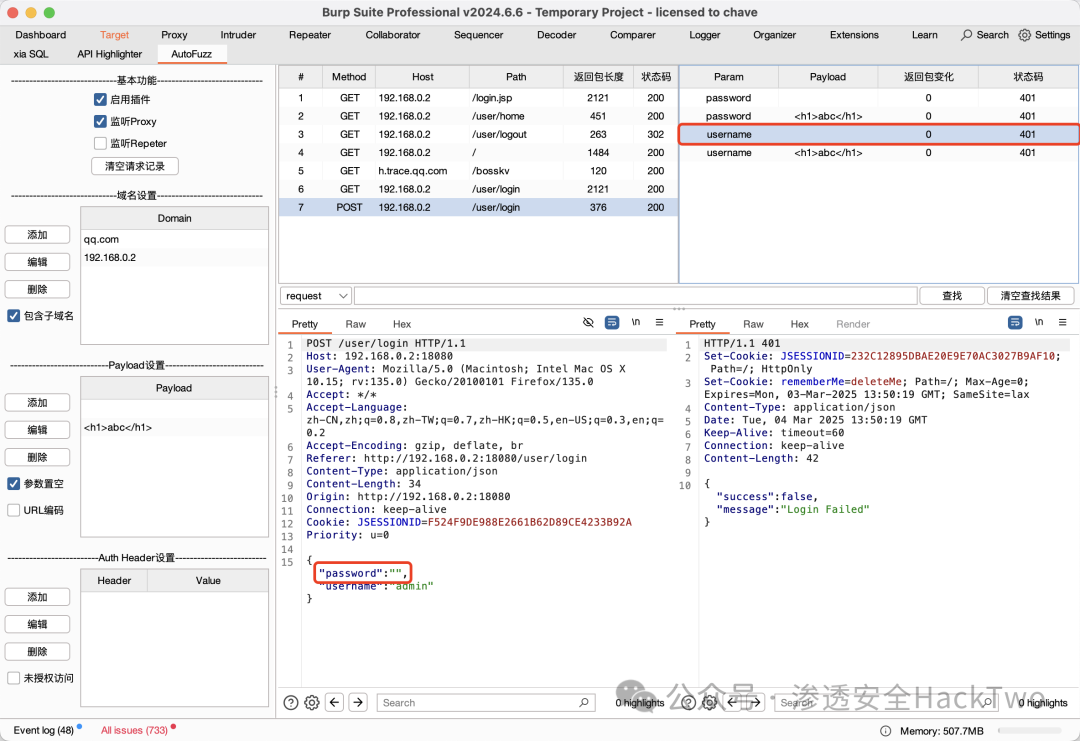1080x741 pixels.
Task: Open the Repeater tab
Action: 309,34
